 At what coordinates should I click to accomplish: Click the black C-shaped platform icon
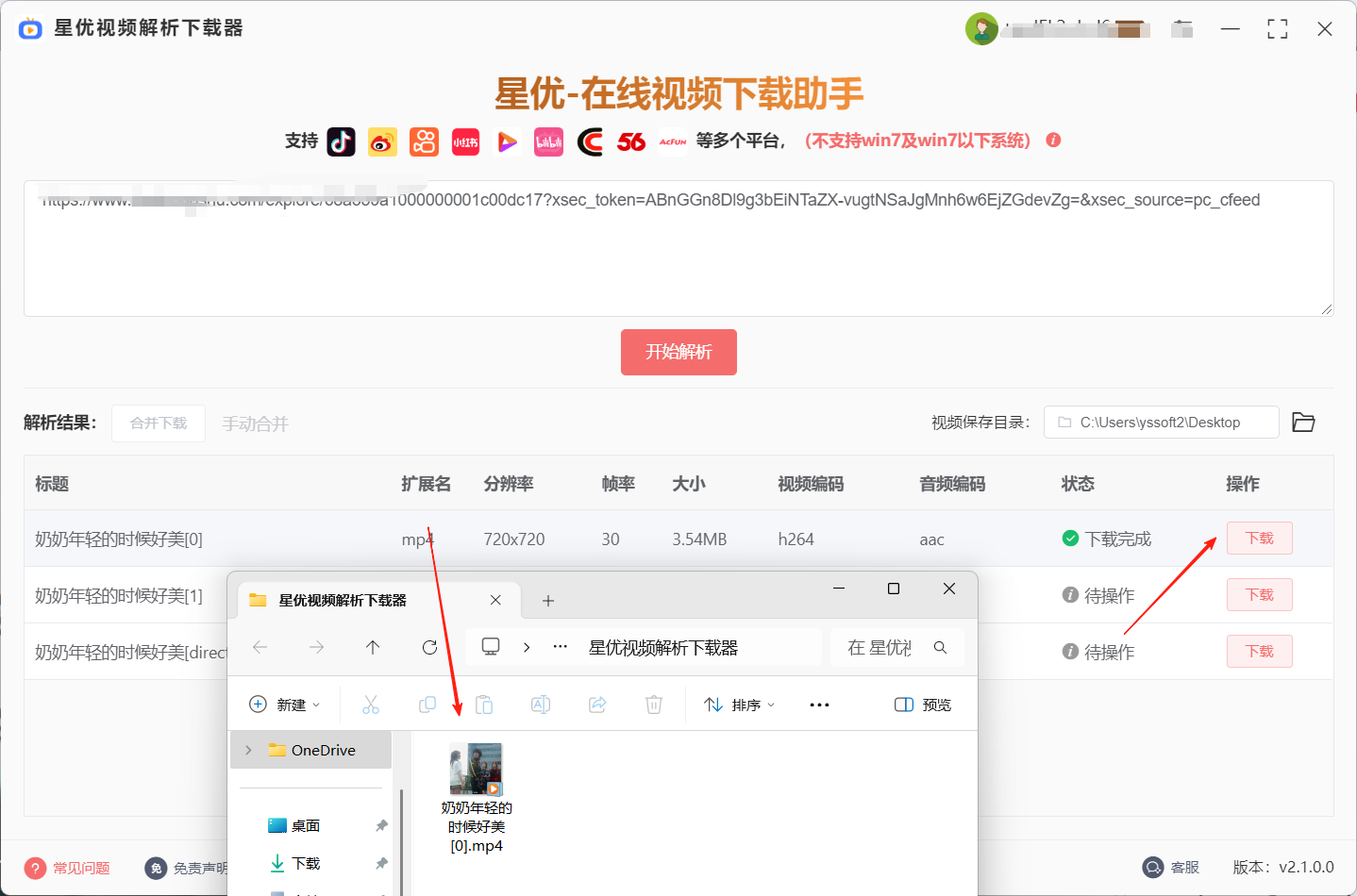coord(590,141)
